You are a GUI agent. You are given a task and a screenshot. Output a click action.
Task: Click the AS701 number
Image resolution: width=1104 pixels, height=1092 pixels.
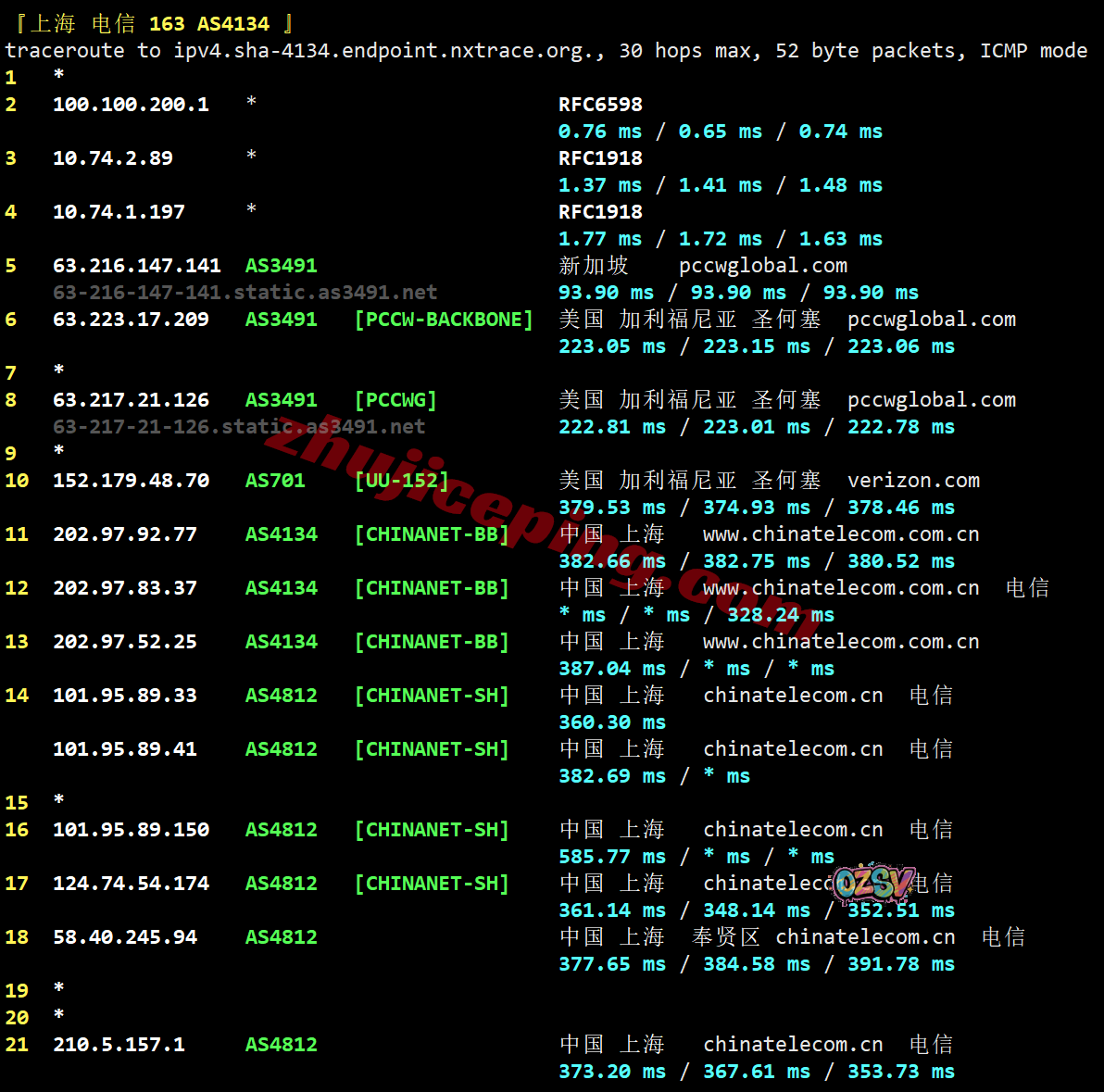275,481
